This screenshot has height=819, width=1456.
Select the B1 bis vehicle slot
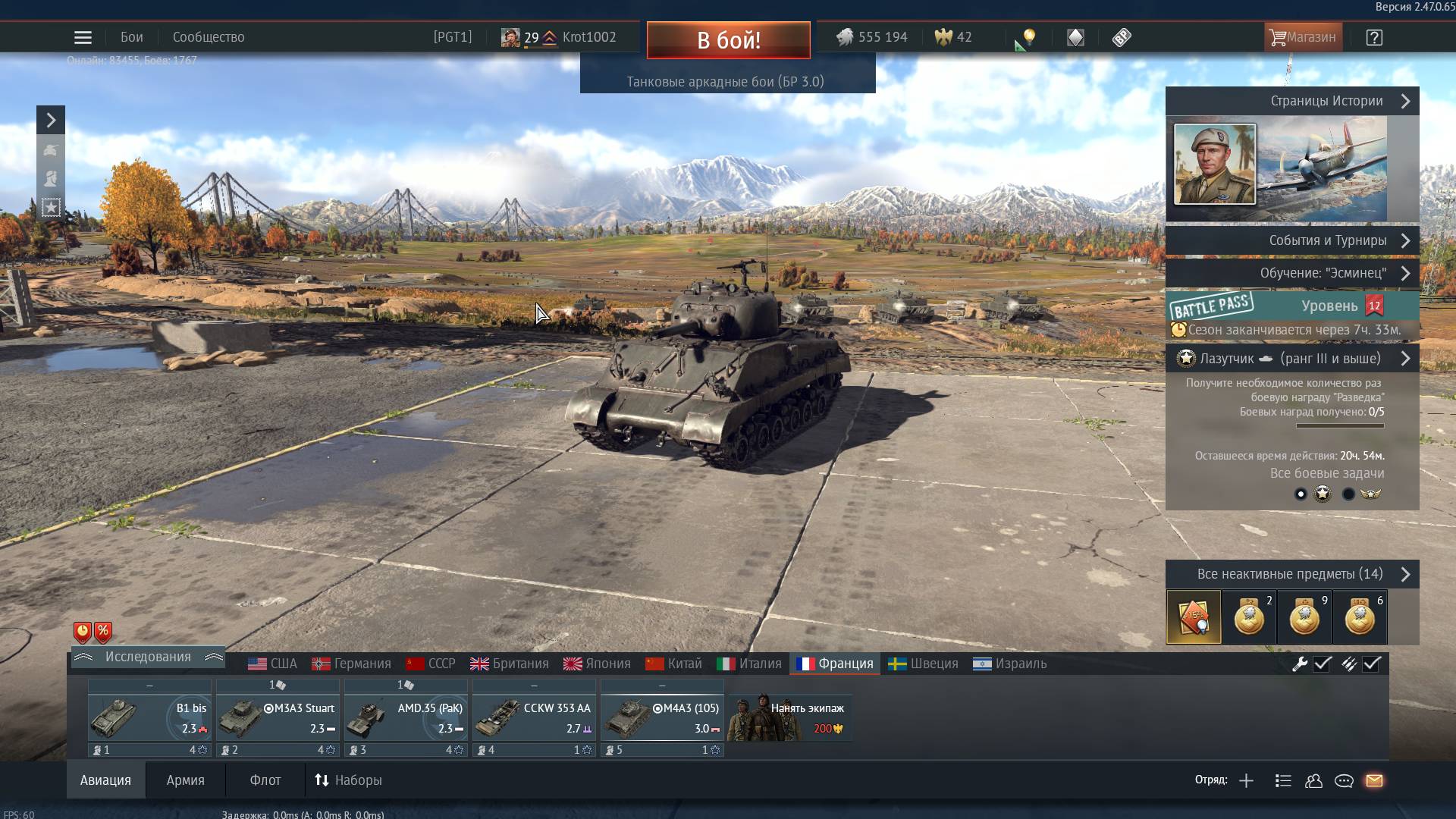point(149,717)
